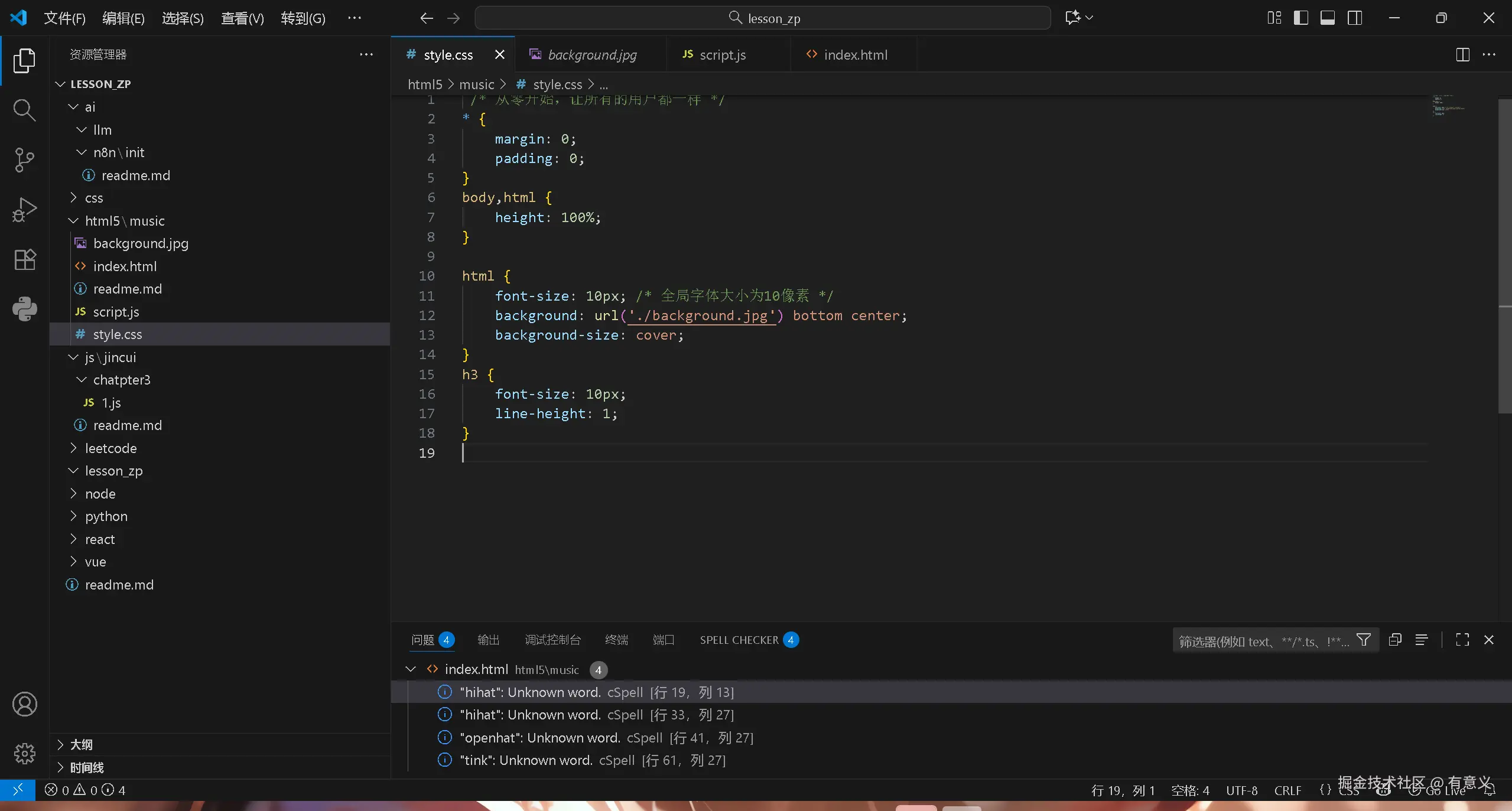This screenshot has width=1512, height=811.
Task: Open Source Control view
Action: pos(24,159)
